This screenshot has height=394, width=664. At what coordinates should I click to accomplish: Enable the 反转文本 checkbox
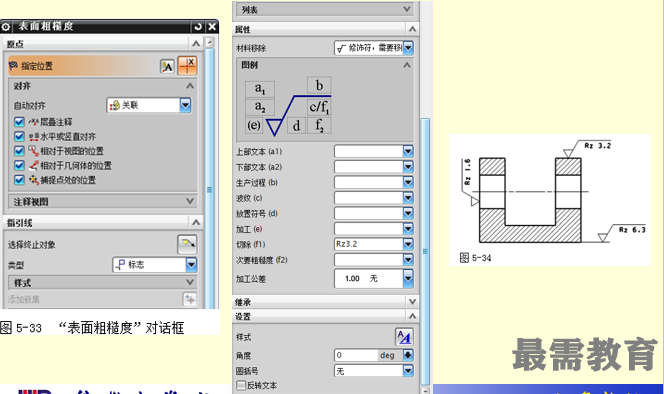(x=241, y=385)
